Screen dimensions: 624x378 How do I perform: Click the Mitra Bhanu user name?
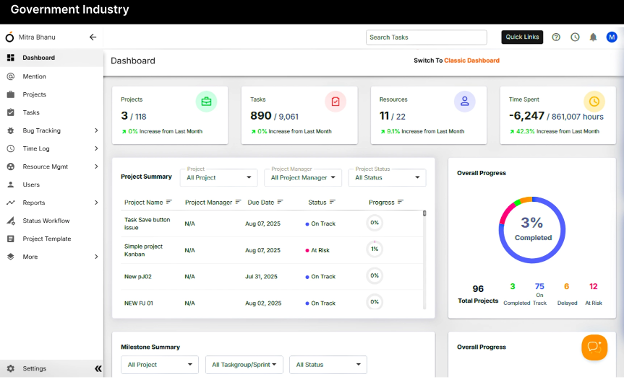coord(37,37)
